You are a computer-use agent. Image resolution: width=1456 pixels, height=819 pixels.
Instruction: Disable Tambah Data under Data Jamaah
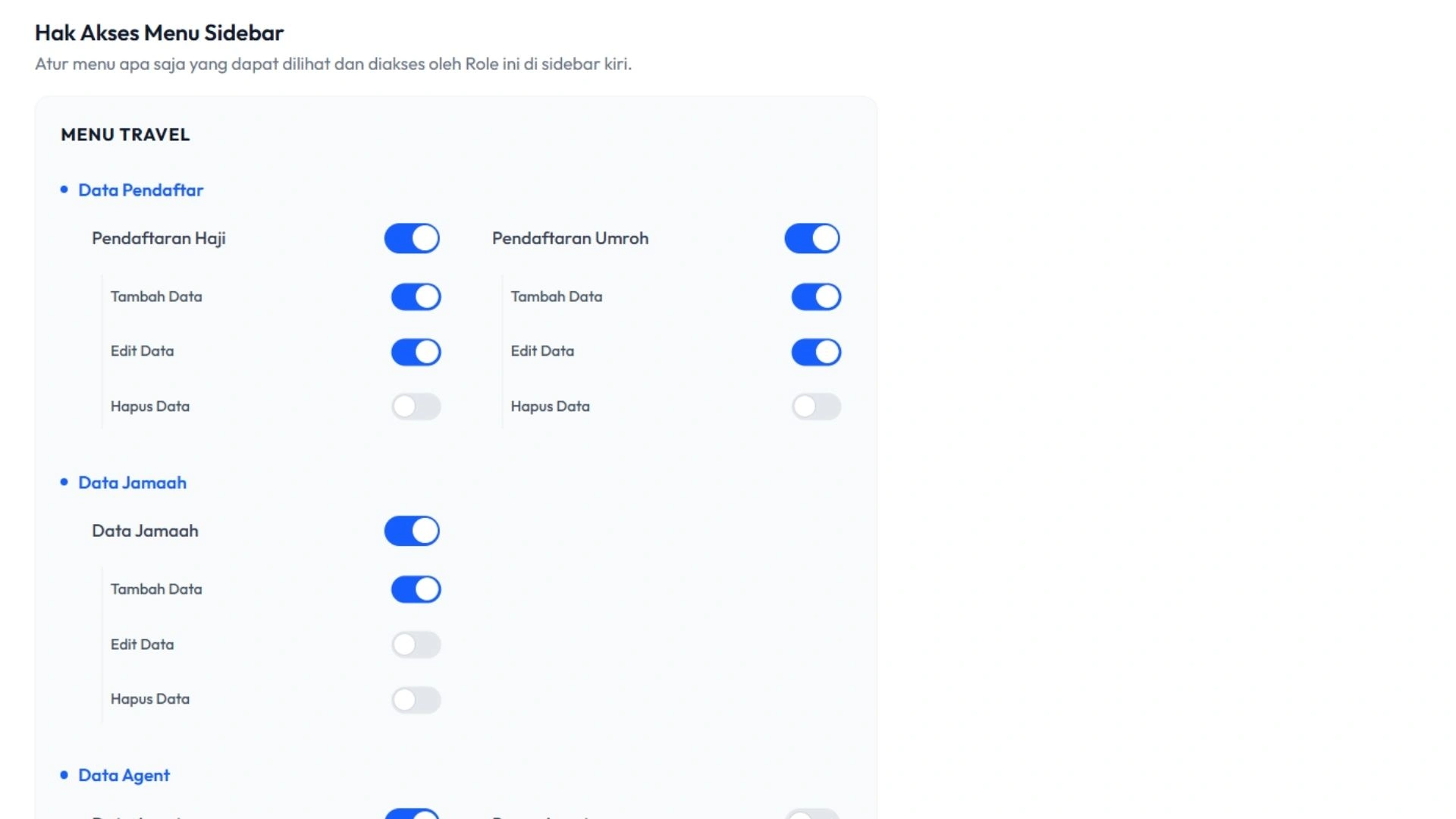click(416, 589)
